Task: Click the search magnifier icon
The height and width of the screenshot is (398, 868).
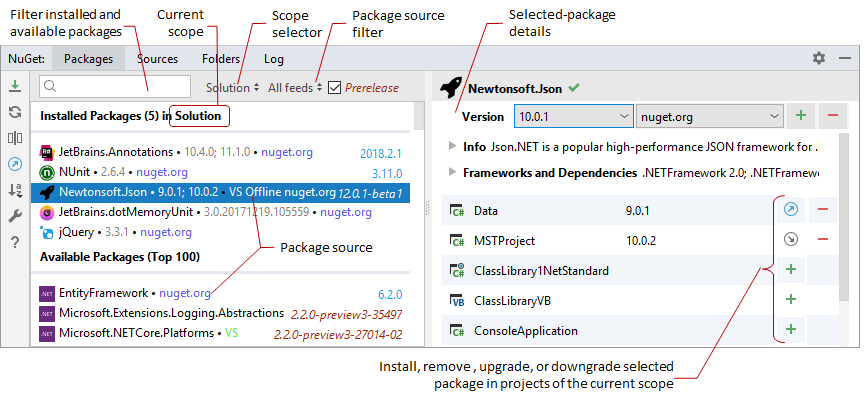Action: (50, 86)
